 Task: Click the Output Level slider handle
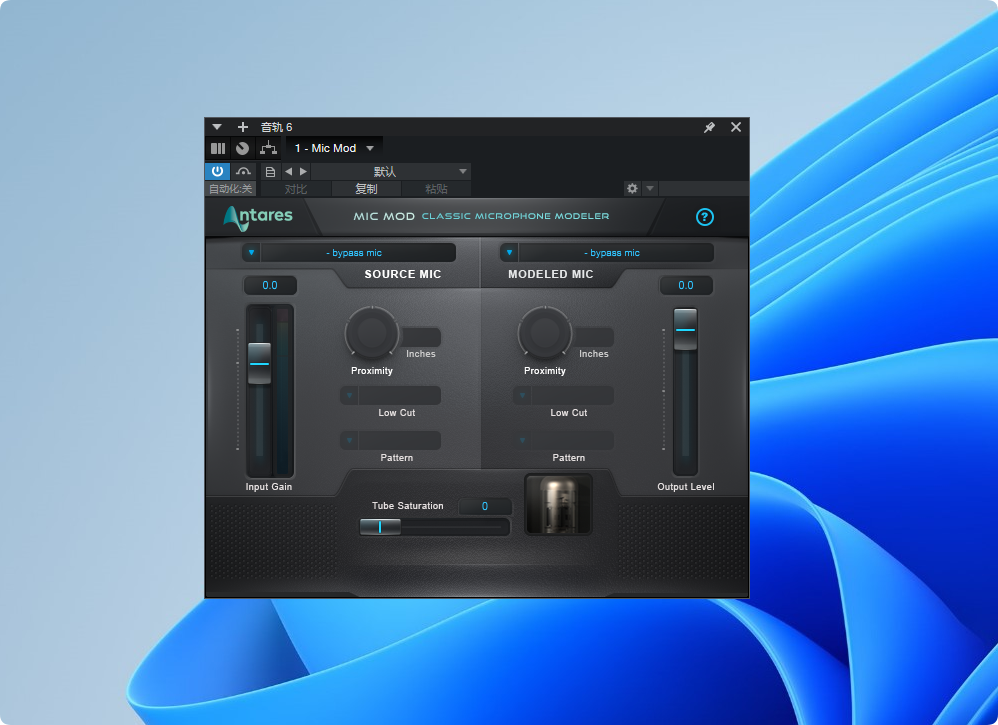685,329
